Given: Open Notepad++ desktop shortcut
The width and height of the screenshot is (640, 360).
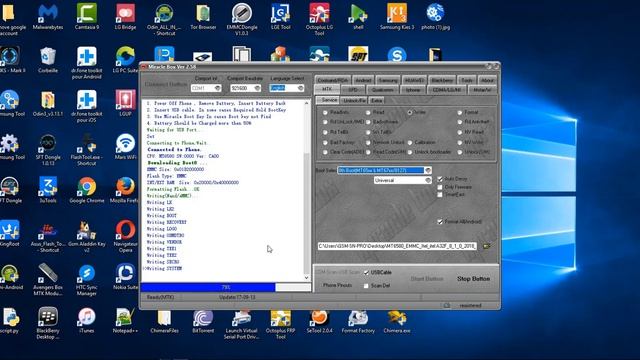Looking at the screenshot, I should pyautogui.click(x=125, y=321).
